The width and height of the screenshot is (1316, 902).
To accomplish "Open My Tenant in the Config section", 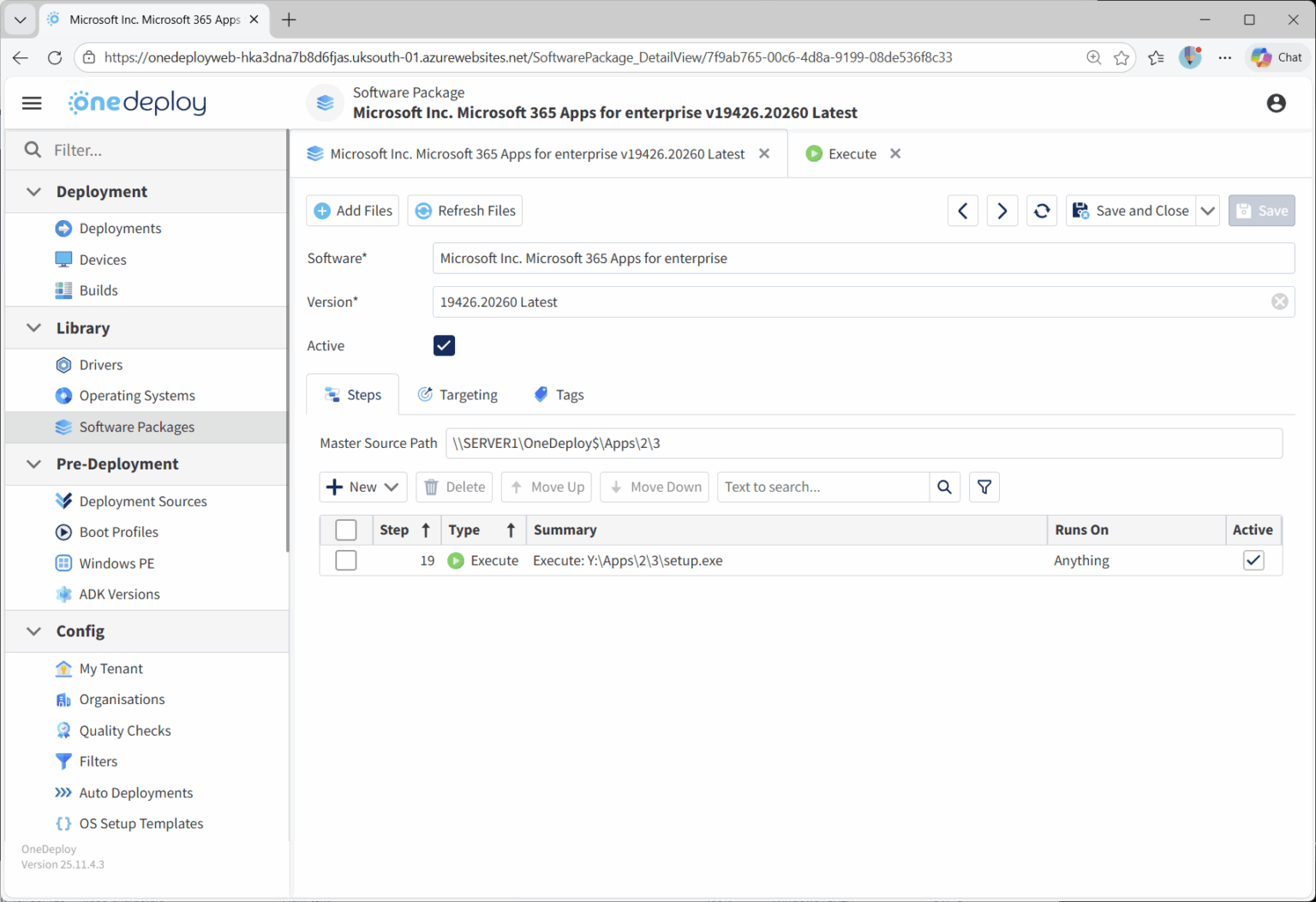I will pos(111,669).
